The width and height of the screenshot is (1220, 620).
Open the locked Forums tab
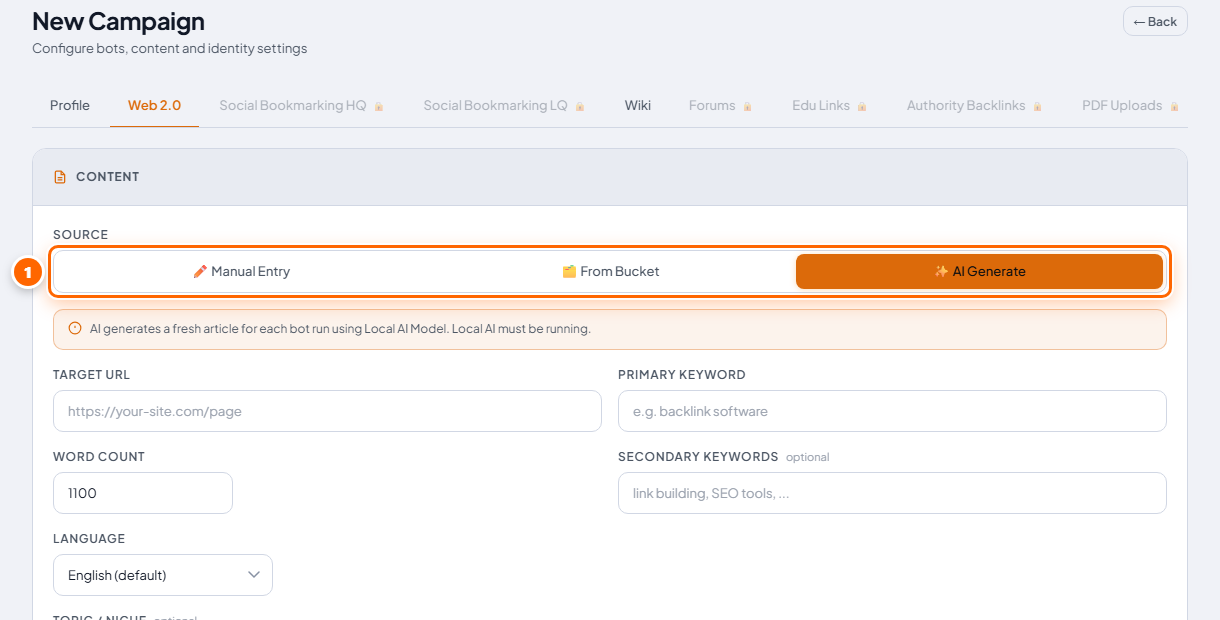coord(720,105)
